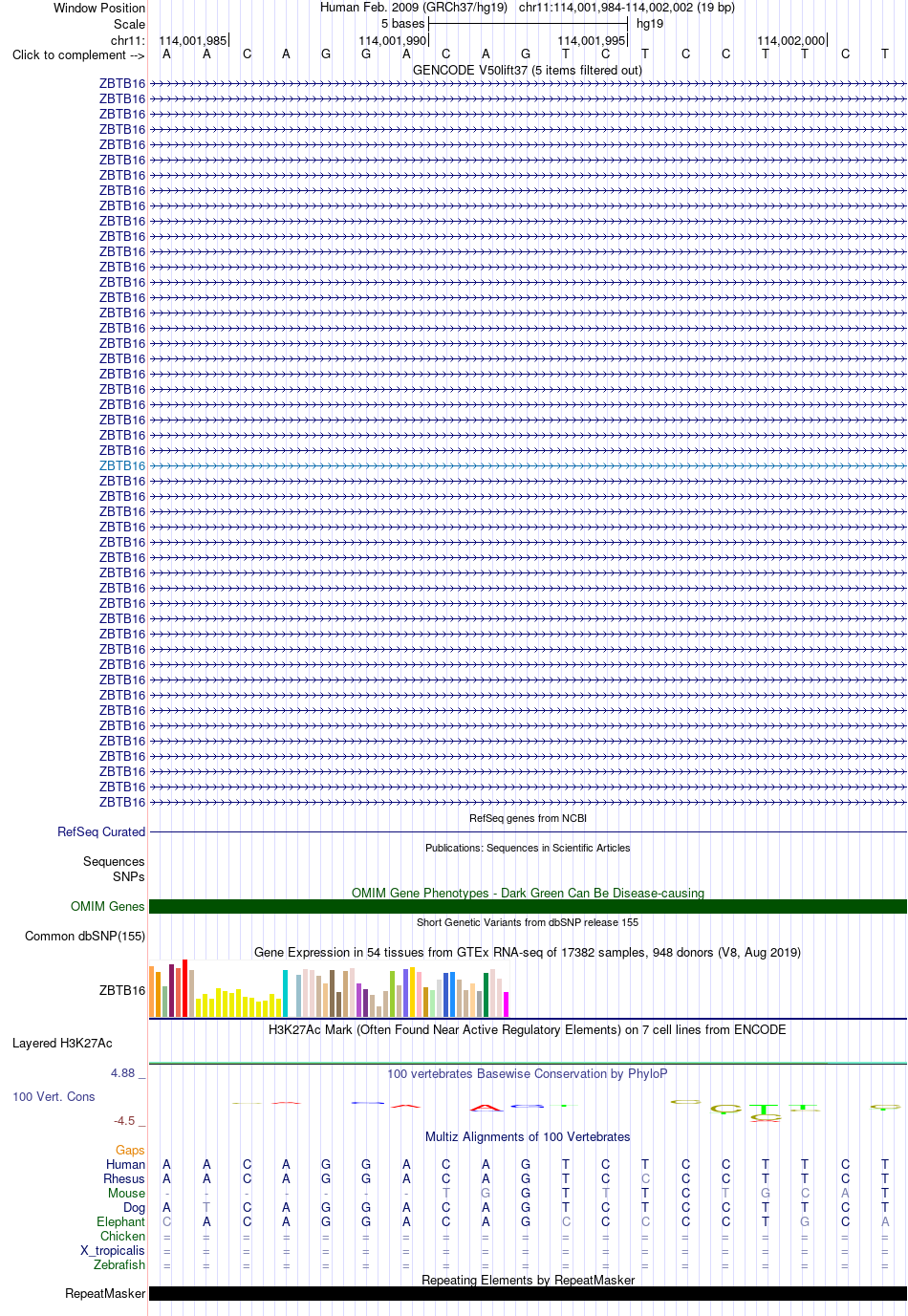
Task: Click the '5 bases' scale bar label
Action: point(402,24)
